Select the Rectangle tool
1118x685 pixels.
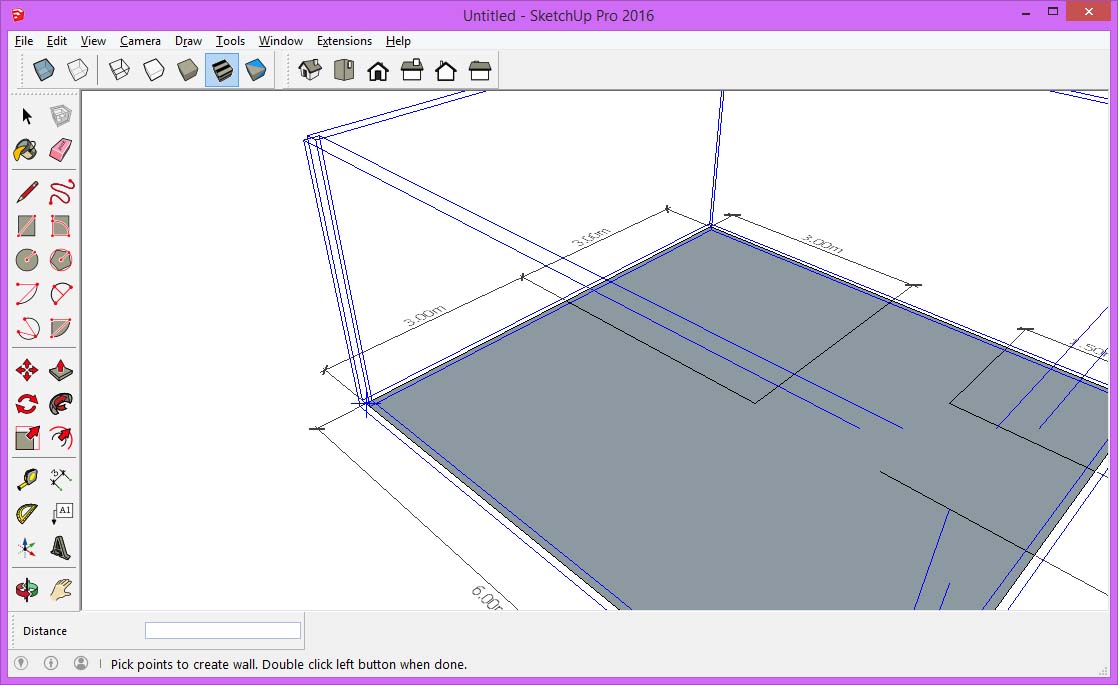click(x=25, y=224)
